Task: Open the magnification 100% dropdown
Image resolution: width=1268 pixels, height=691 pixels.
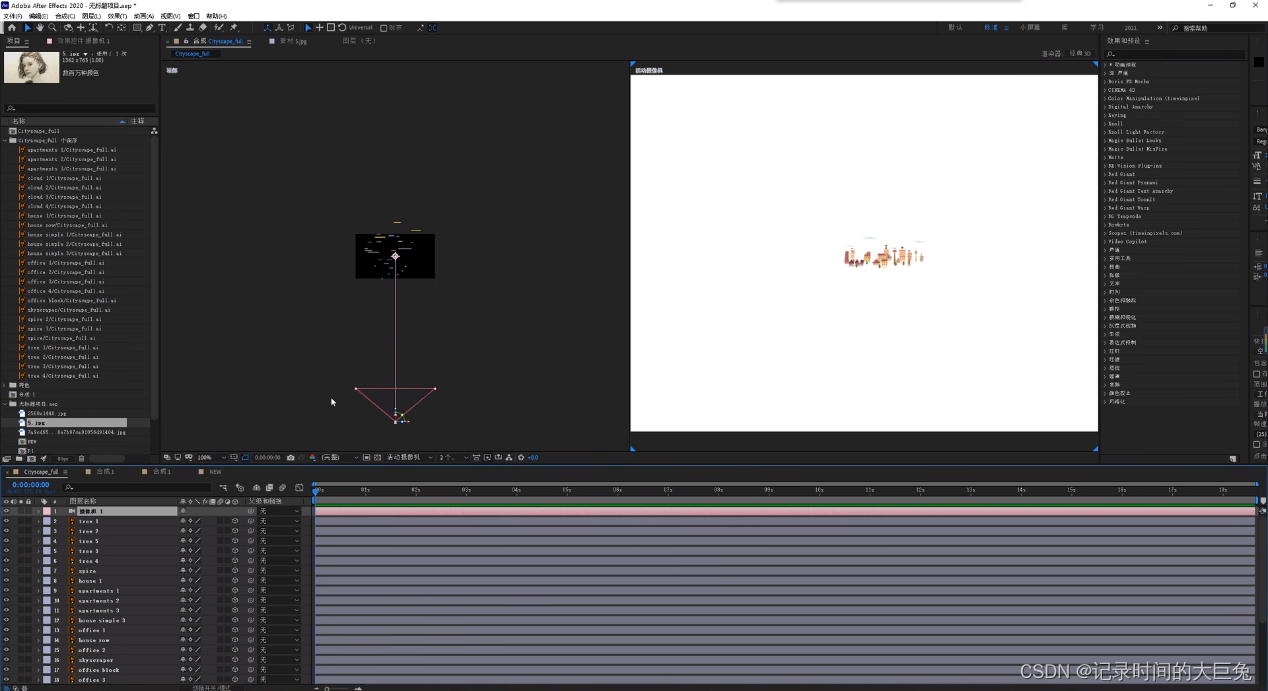Action: 211,457
